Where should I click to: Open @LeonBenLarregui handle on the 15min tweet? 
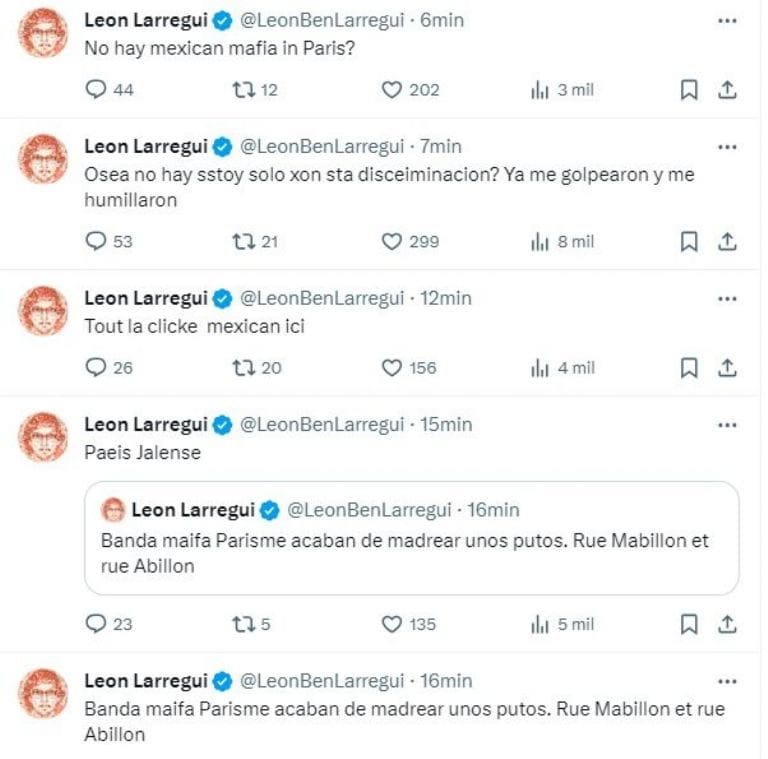coord(322,424)
